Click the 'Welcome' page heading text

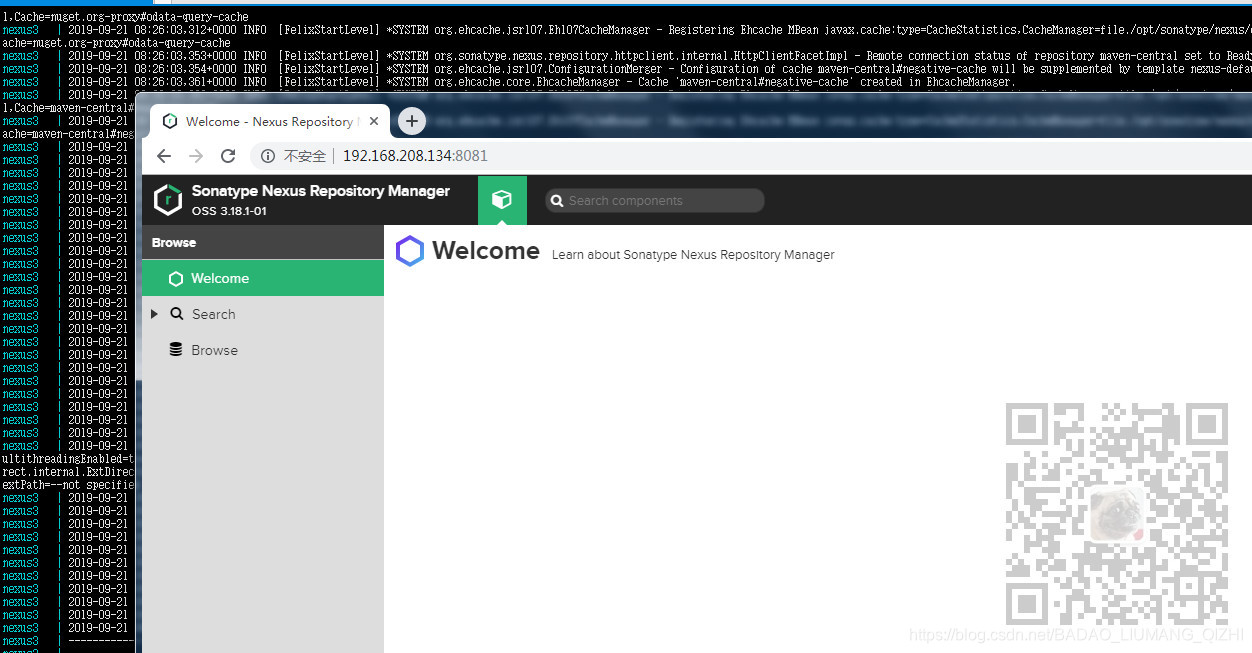pyautogui.click(x=486, y=251)
